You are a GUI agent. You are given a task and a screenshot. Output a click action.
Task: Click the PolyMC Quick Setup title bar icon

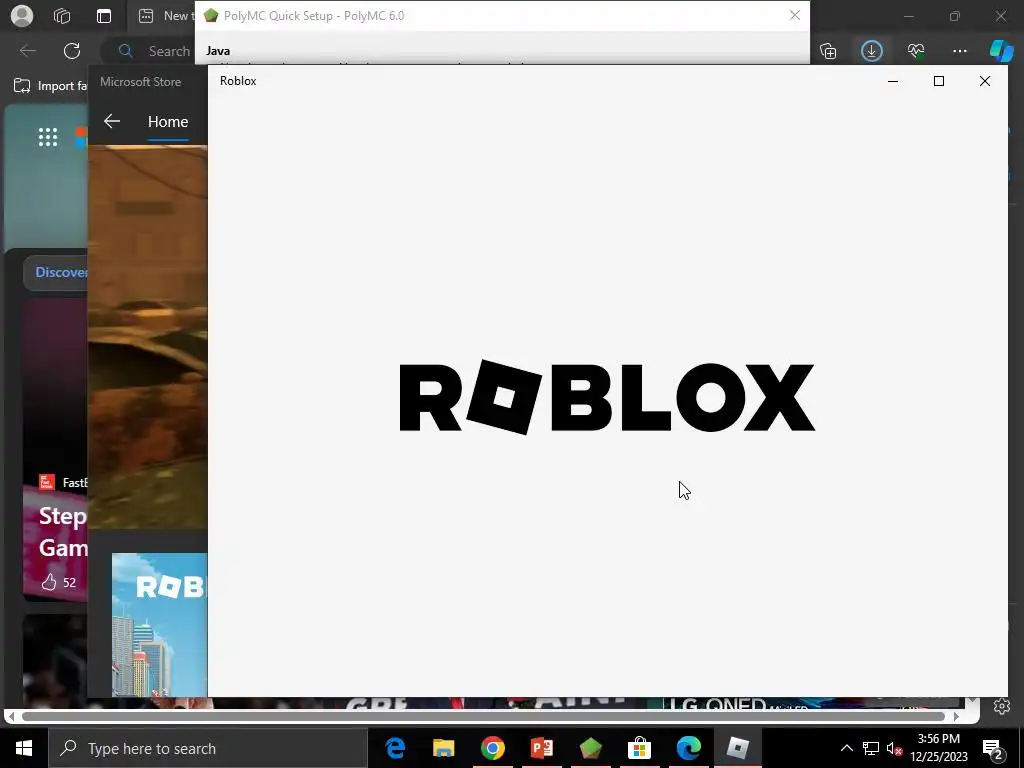click(x=210, y=16)
